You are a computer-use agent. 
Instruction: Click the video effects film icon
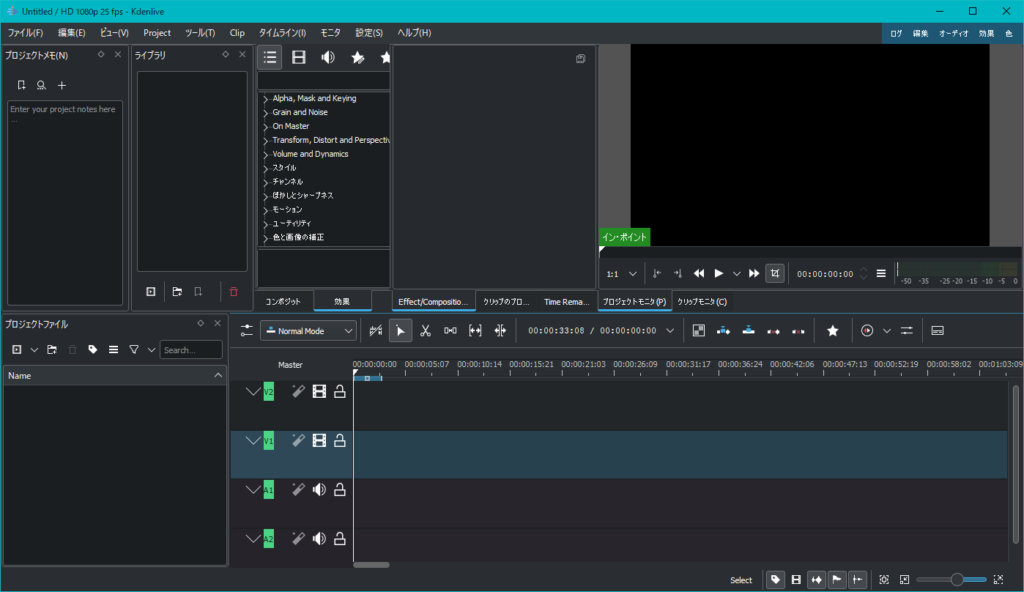(x=298, y=58)
